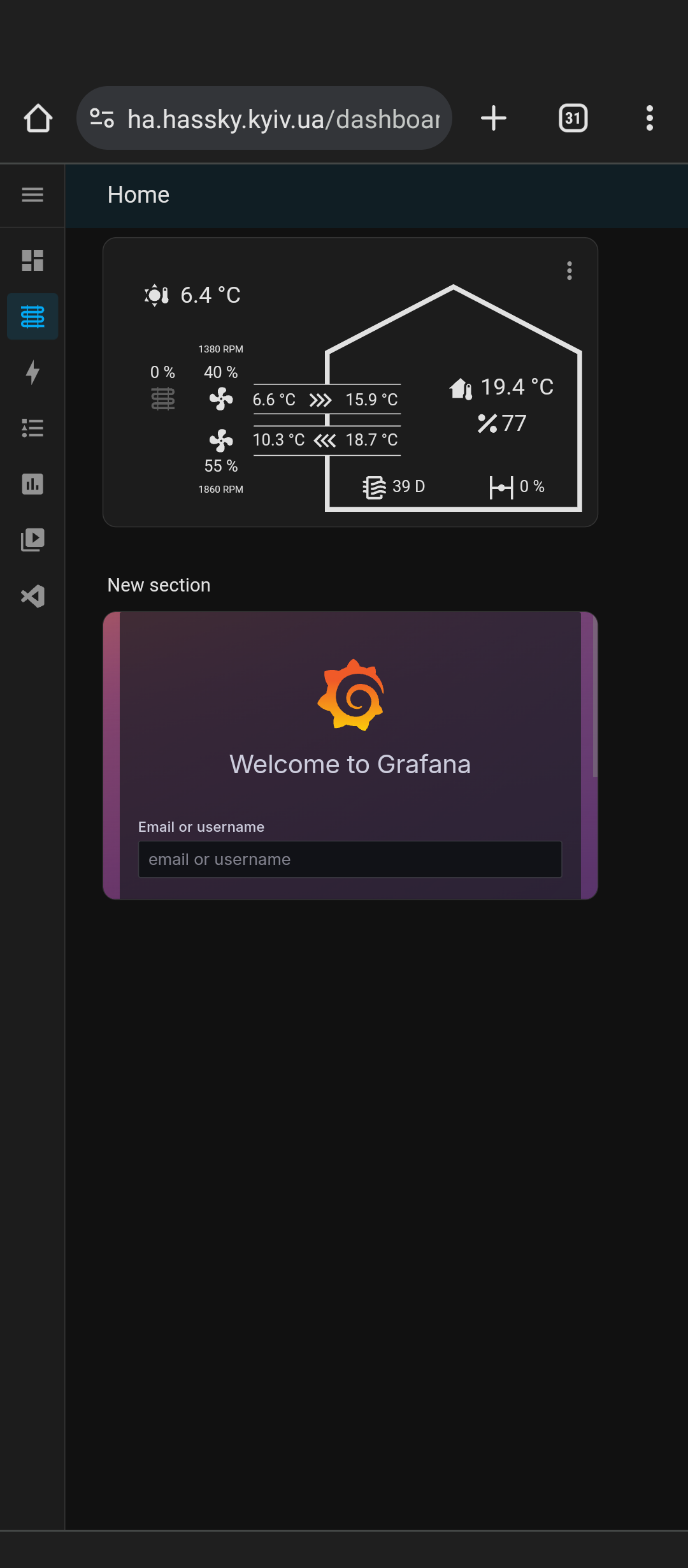The image size is (688, 1568).
Task: Open a new browser tab
Action: (x=494, y=119)
